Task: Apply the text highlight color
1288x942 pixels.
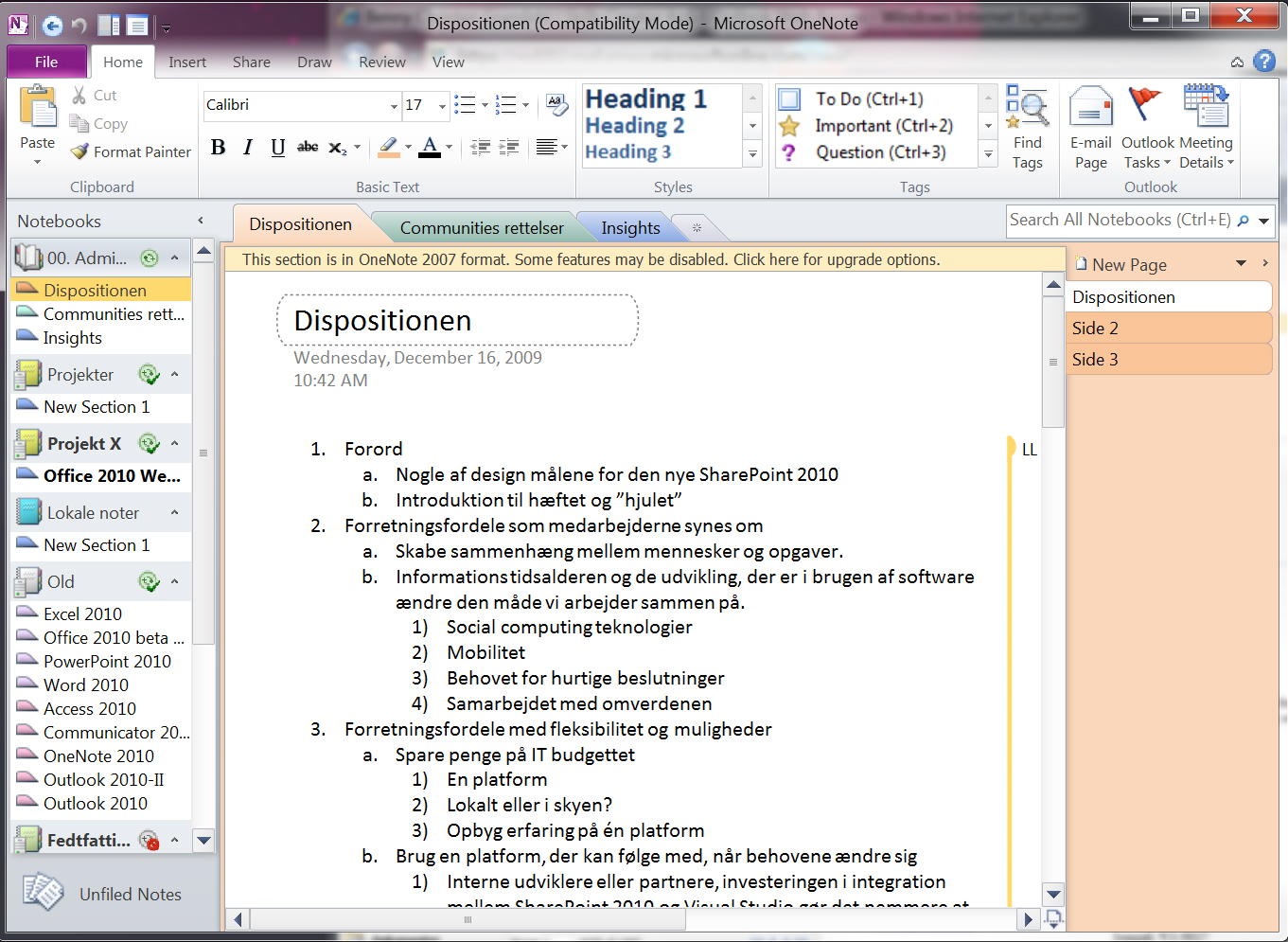Action: coord(388,148)
